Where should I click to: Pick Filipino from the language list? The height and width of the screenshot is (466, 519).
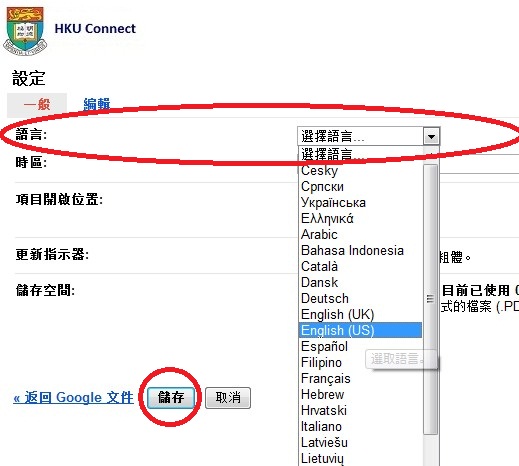(360, 362)
